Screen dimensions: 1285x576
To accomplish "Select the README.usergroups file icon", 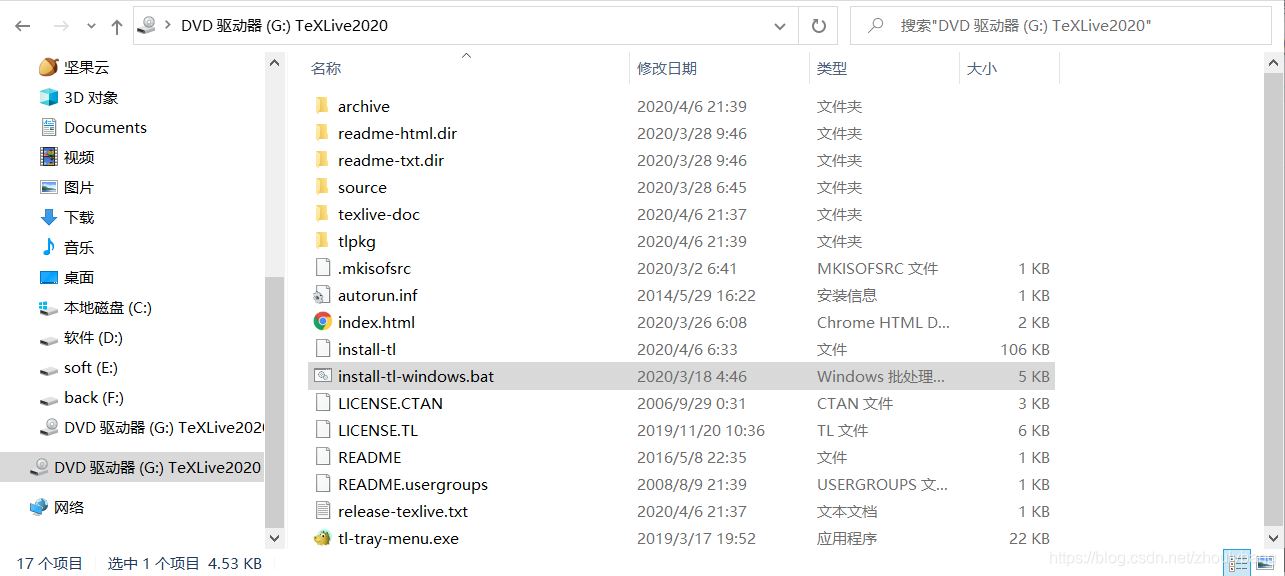I will coord(322,484).
